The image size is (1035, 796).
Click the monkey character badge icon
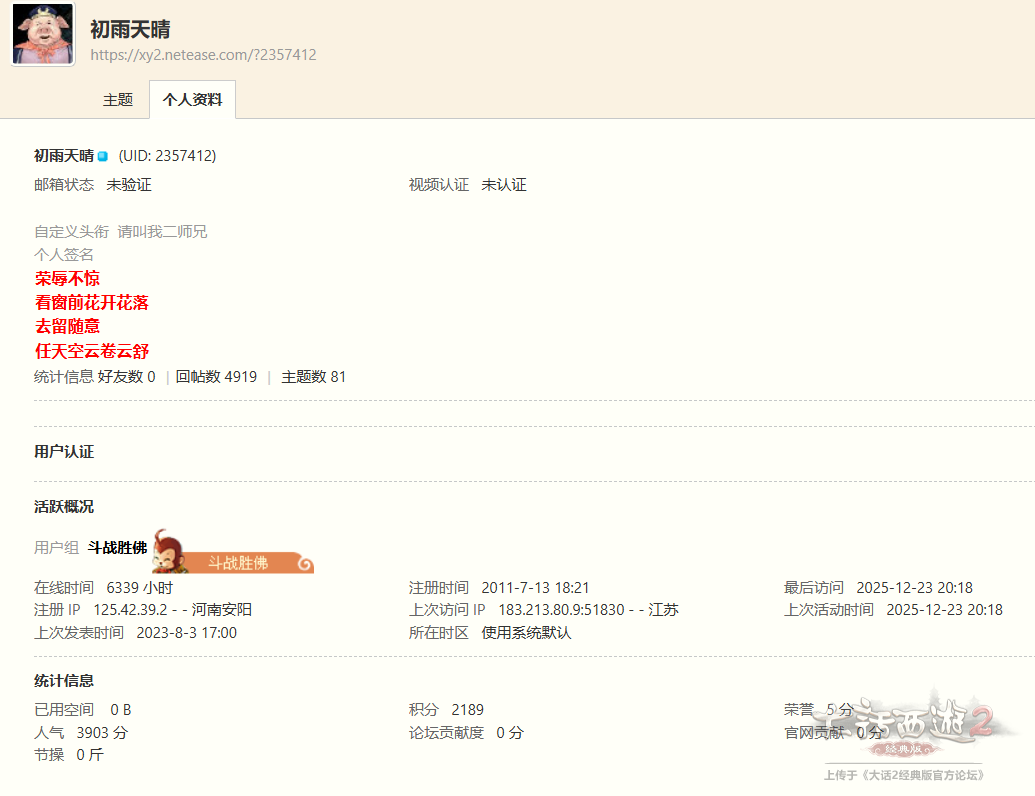coord(173,550)
